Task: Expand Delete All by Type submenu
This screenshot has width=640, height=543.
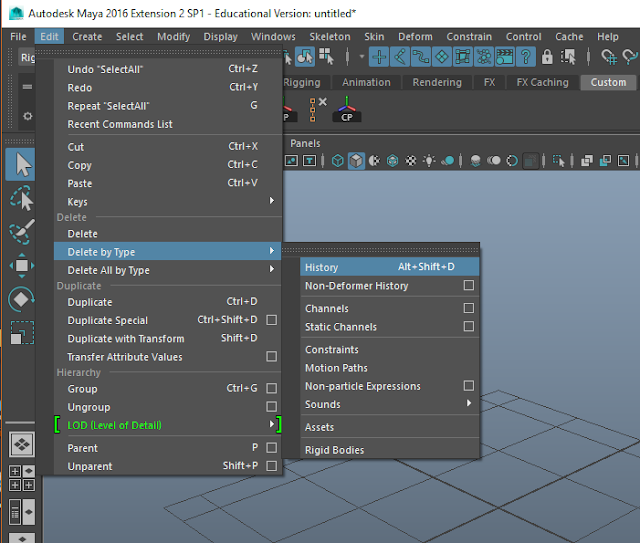Action: click(168, 270)
